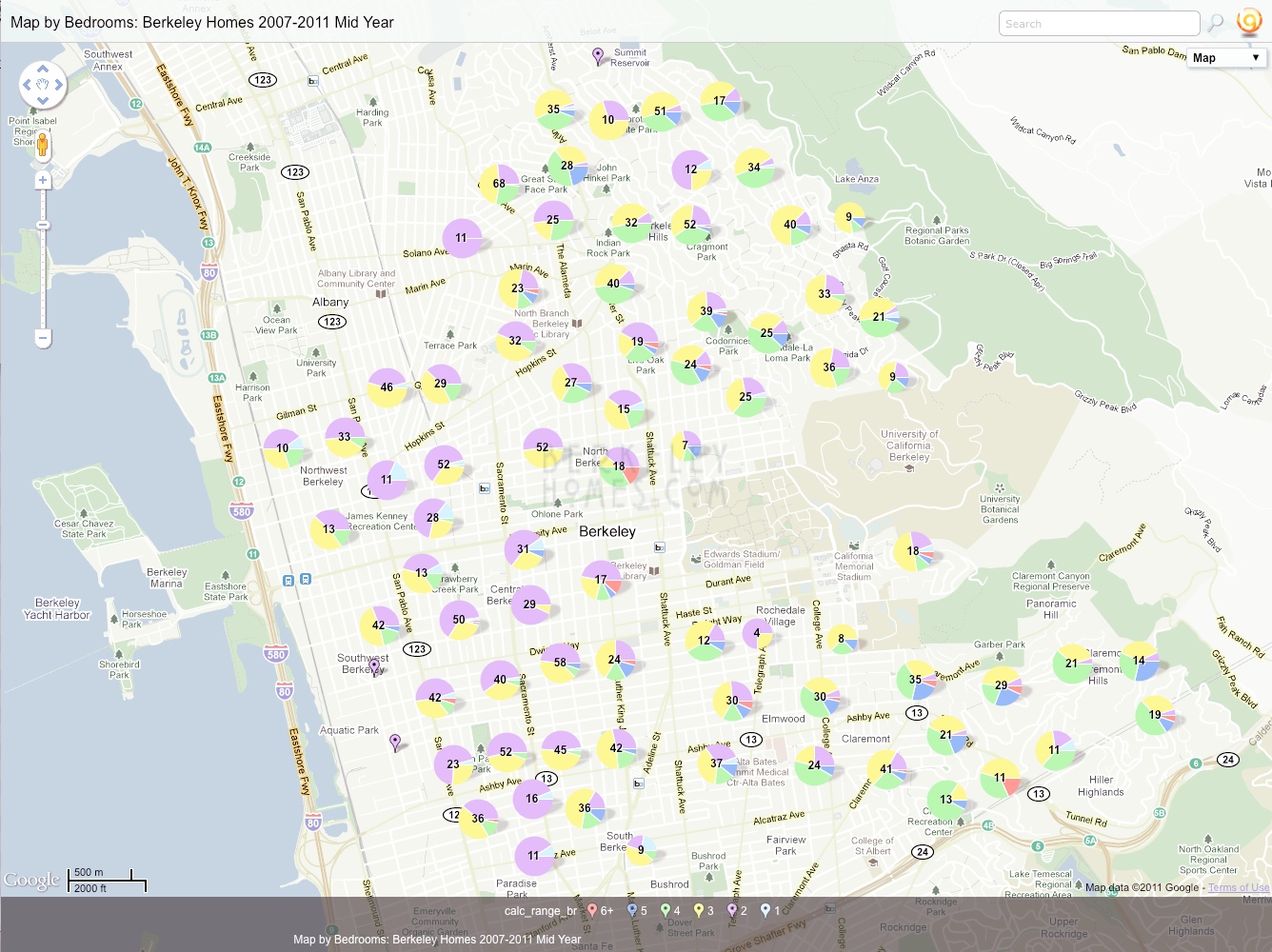Open the orange spiral logo icon

(x=1248, y=22)
